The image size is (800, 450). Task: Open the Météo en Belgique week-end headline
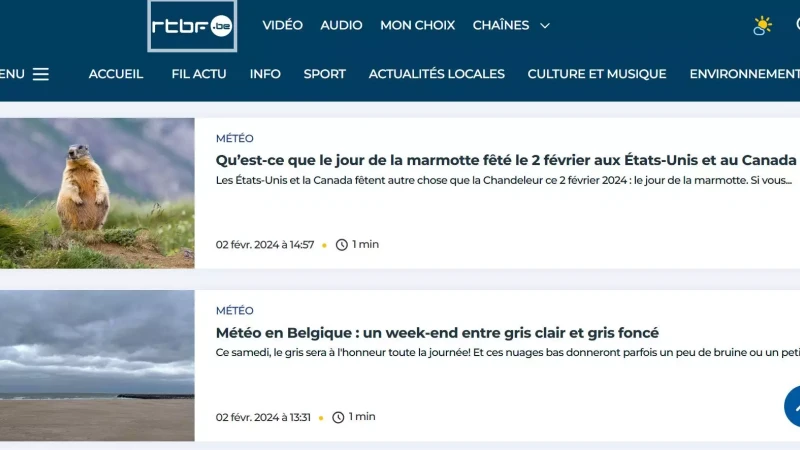pyautogui.click(x=437, y=333)
